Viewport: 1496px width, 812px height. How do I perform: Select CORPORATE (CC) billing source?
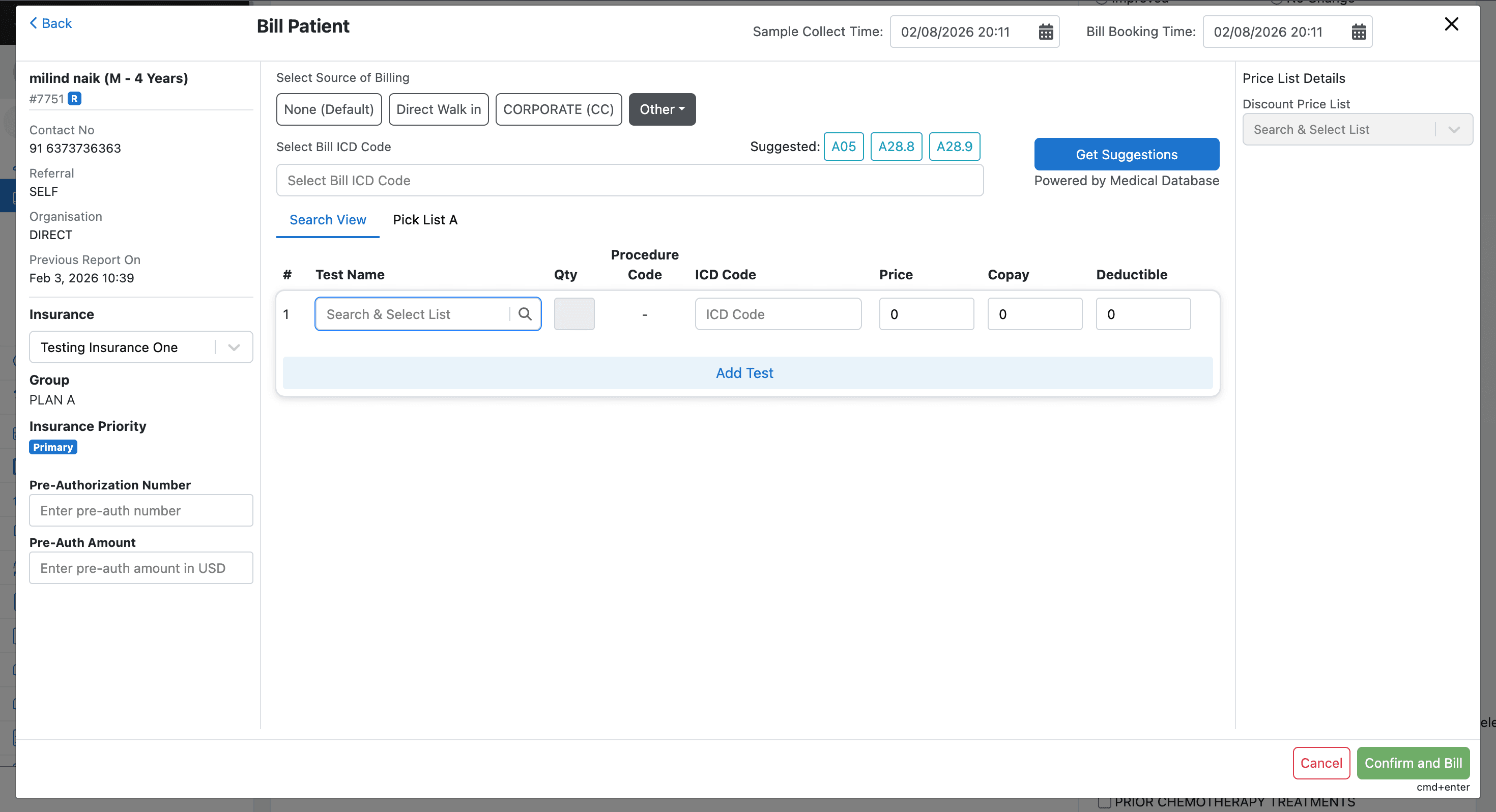pyautogui.click(x=558, y=109)
